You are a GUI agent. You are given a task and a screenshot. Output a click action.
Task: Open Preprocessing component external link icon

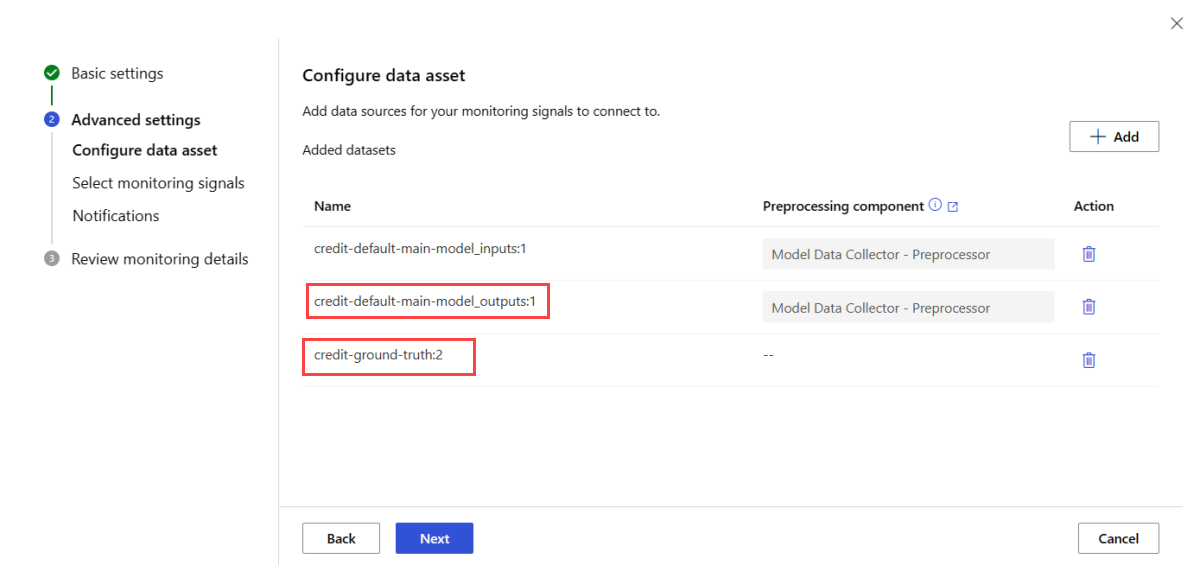(953, 206)
